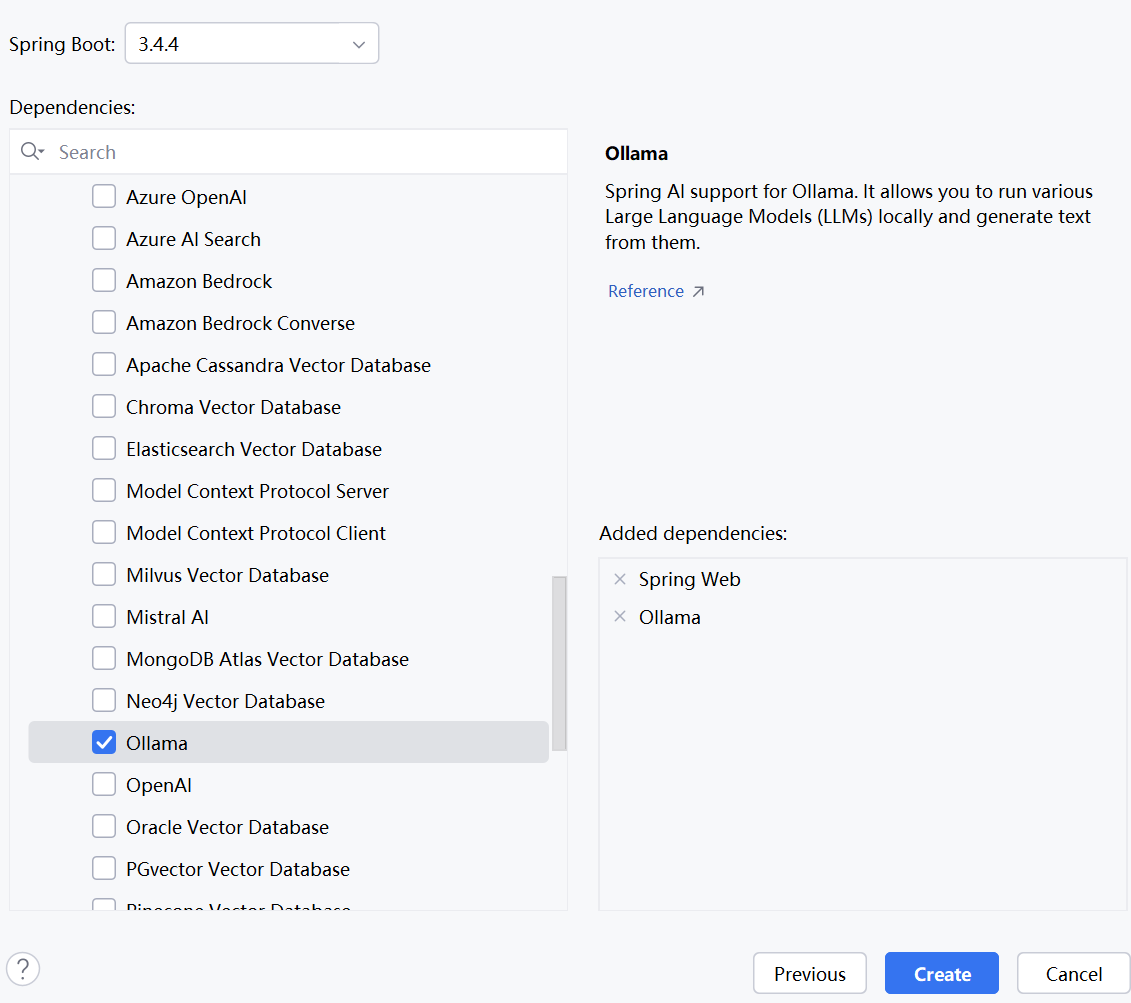Click the Previous button
Image resolution: width=1131 pixels, height=1003 pixels.
pos(810,973)
